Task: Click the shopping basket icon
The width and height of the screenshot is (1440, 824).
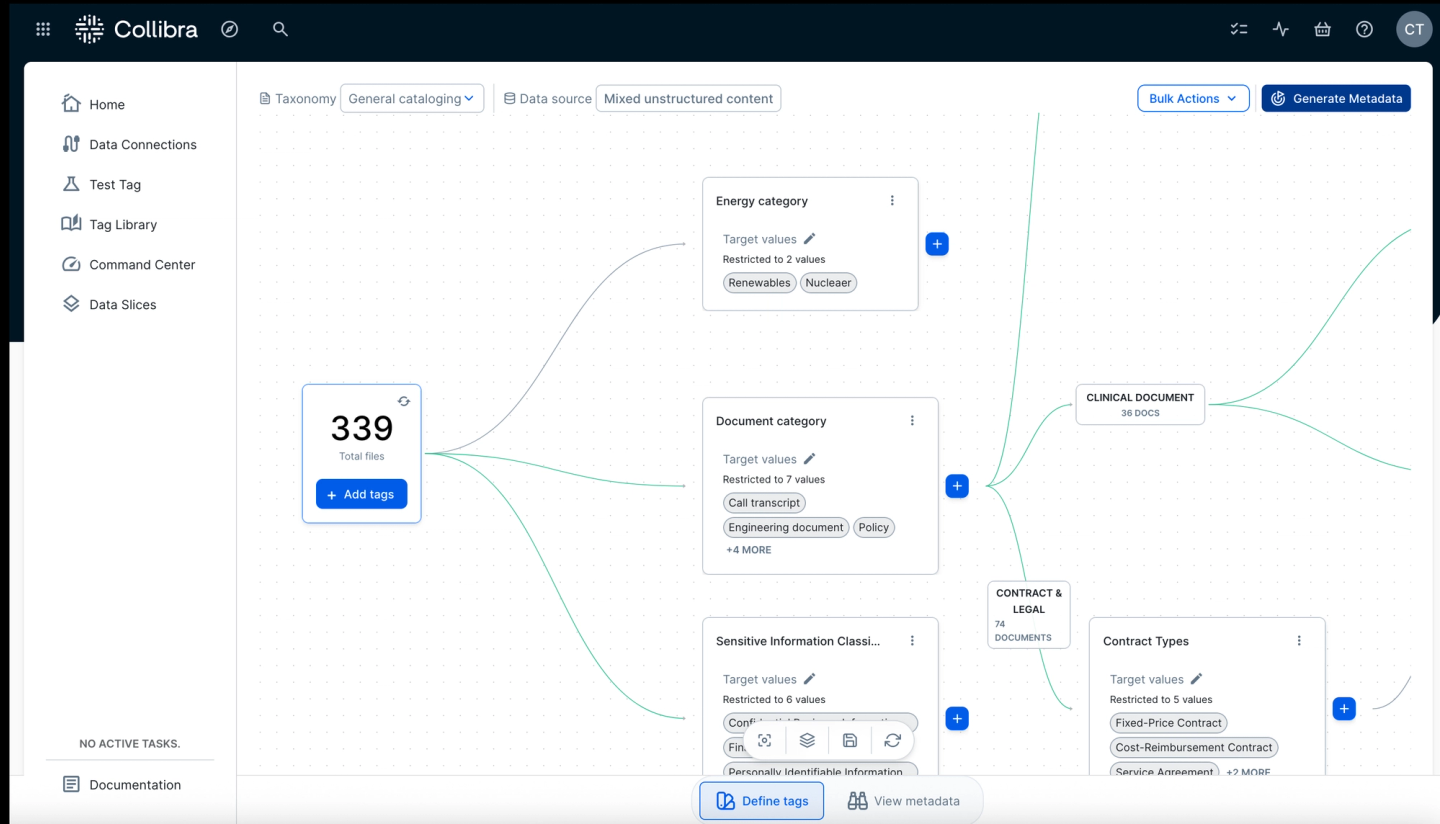Action: tap(1322, 30)
